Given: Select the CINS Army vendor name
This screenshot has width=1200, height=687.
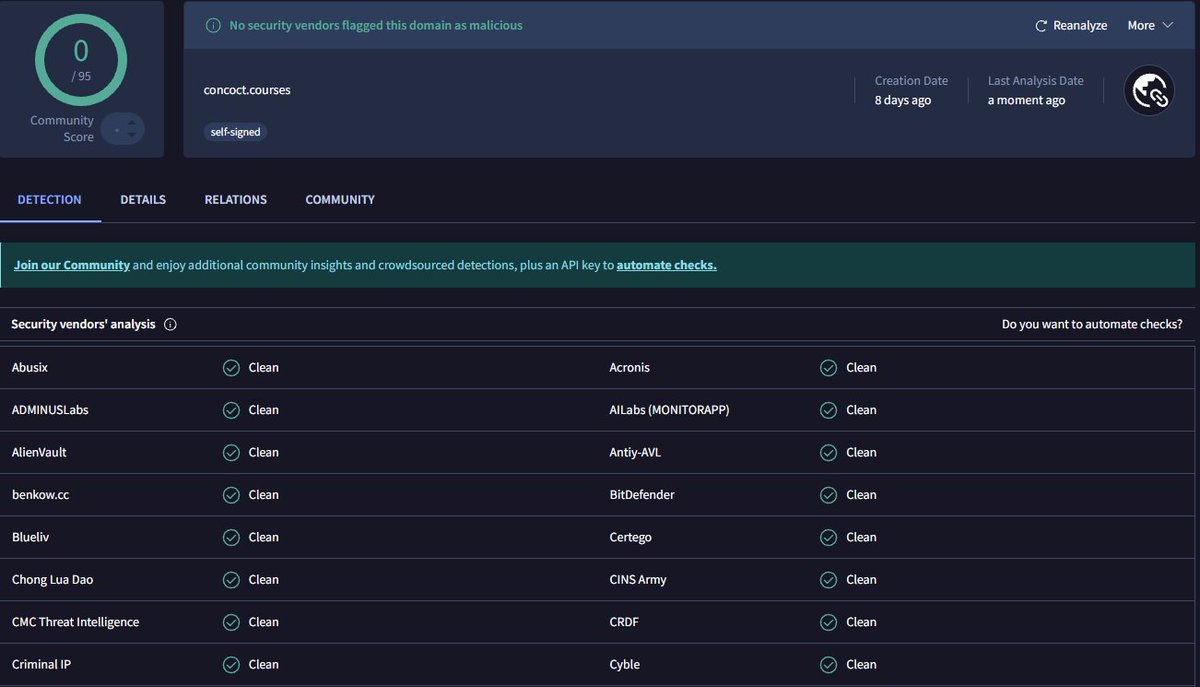Looking at the screenshot, I should click(x=638, y=580).
